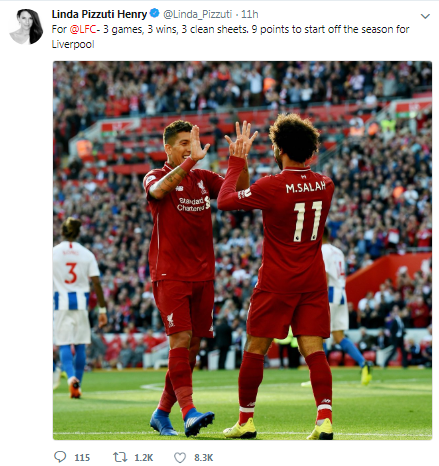
Task: Click the Linda Pizzuti Henry display name
Action: coord(99,14)
